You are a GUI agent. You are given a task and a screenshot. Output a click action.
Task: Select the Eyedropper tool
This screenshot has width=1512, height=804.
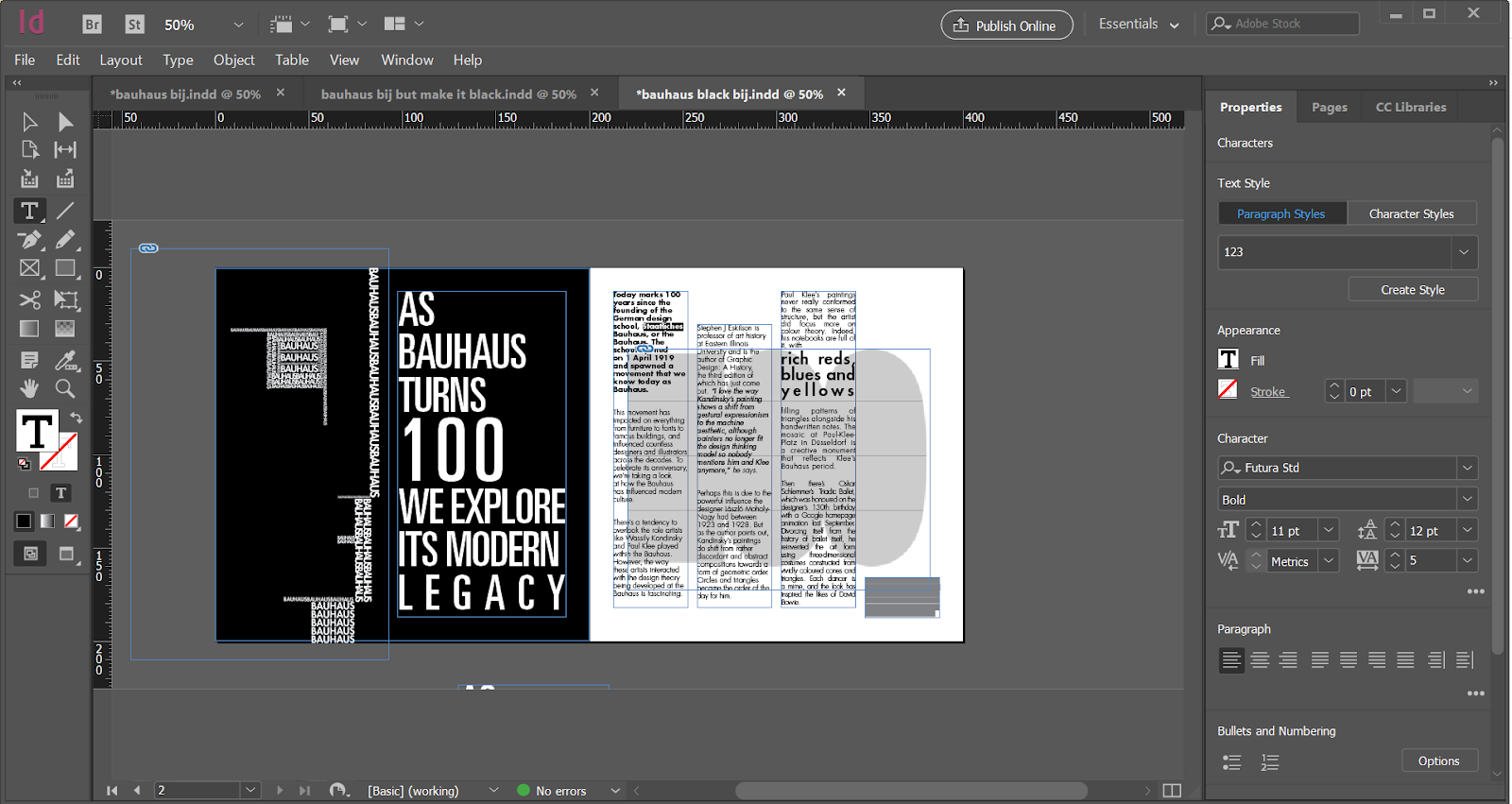click(65, 360)
